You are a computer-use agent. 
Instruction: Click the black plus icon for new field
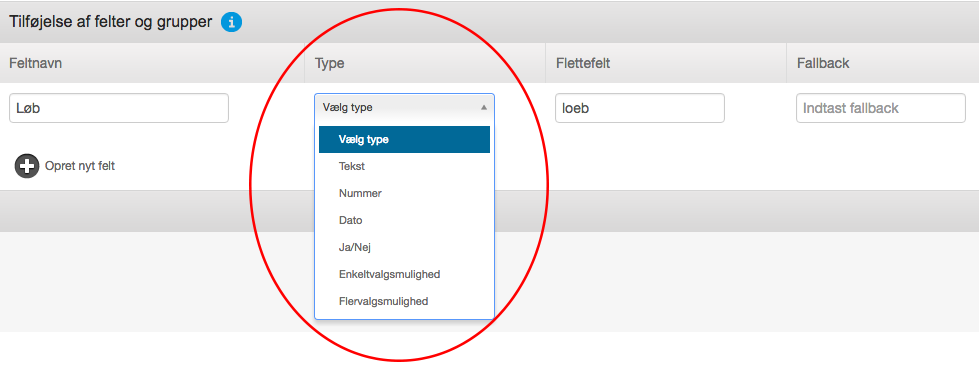click(27, 166)
